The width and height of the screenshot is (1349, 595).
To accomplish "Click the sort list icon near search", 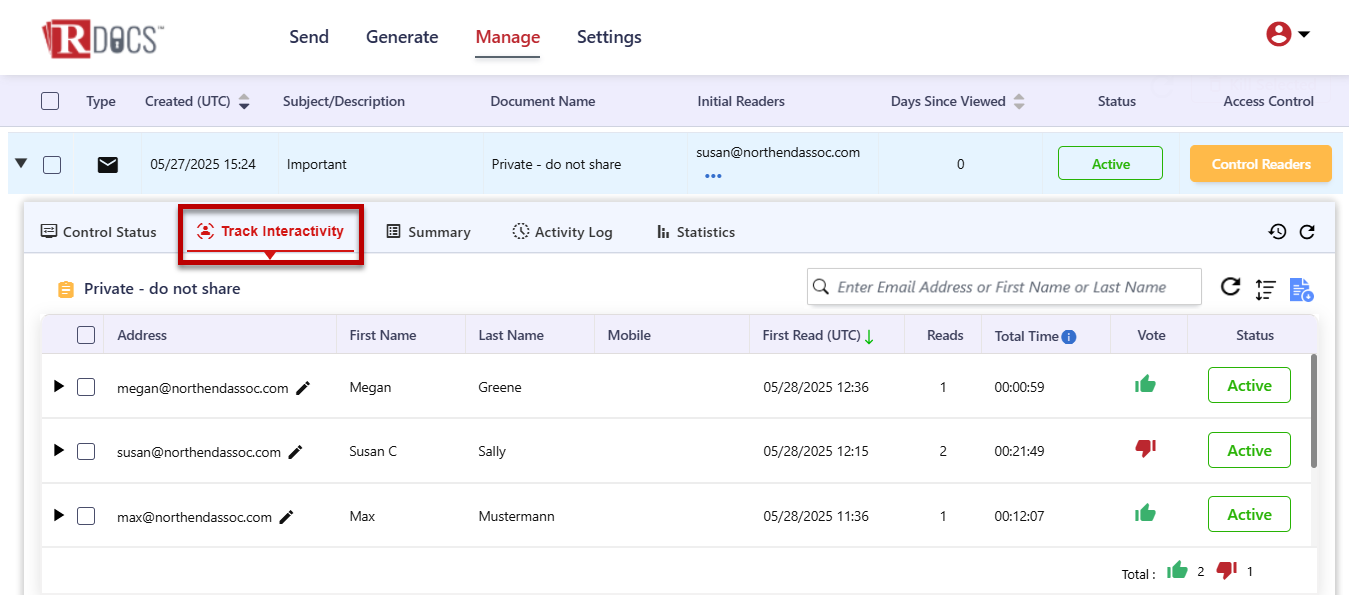I will 1265,289.
